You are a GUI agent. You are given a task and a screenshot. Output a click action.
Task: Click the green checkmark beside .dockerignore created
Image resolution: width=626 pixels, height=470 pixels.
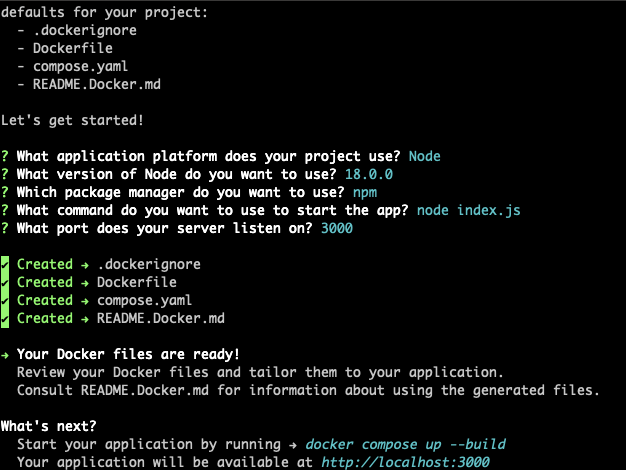5,264
